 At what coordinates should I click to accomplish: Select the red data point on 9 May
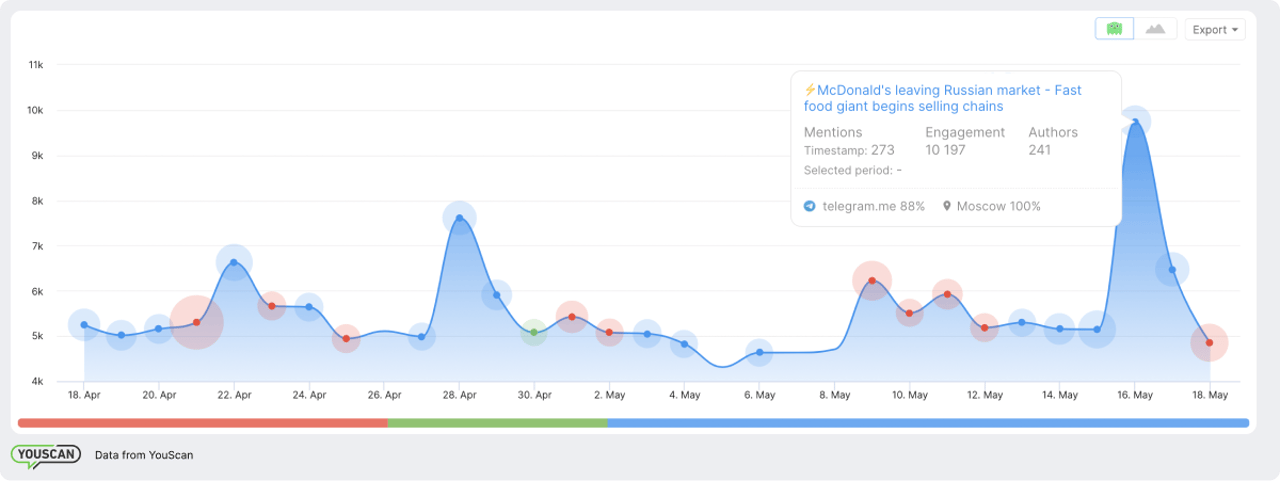872,280
